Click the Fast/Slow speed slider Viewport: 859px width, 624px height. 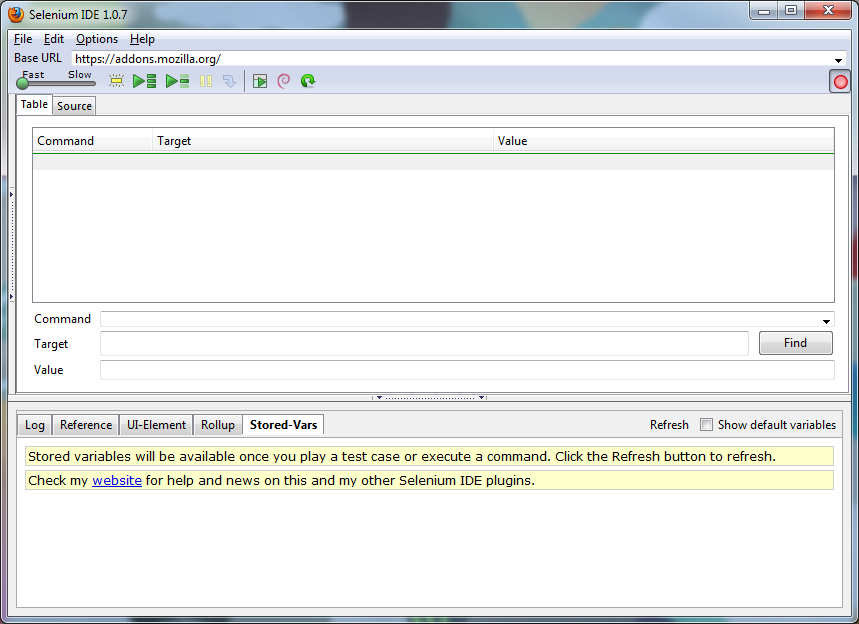[55, 83]
